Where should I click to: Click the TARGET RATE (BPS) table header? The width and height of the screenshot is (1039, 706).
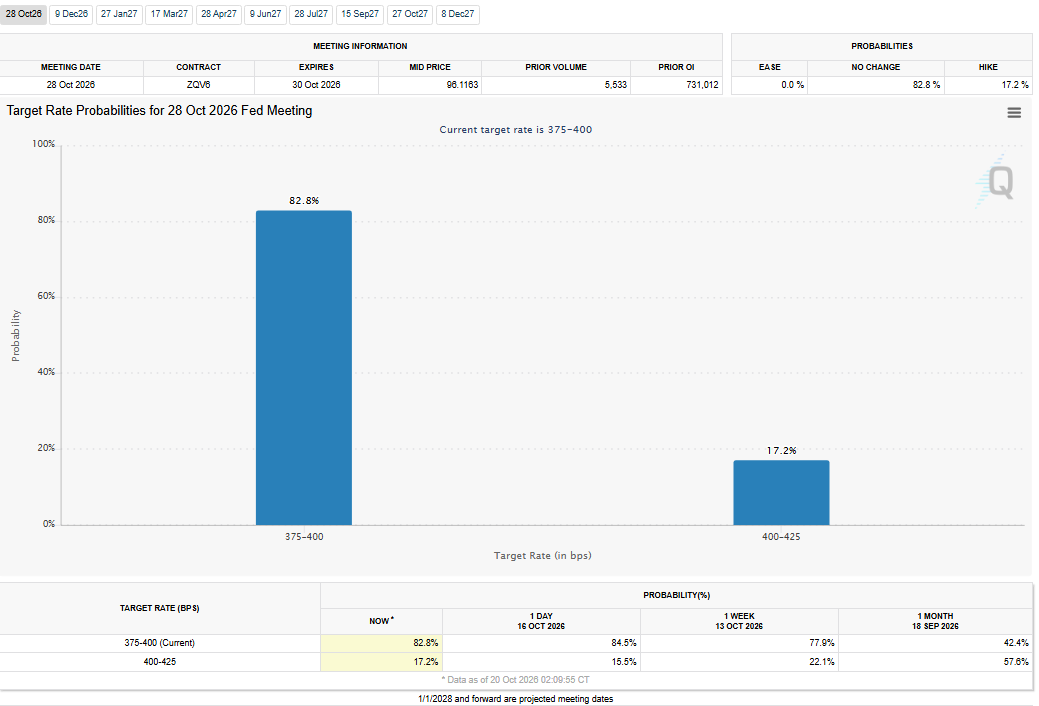pyautogui.click(x=160, y=608)
